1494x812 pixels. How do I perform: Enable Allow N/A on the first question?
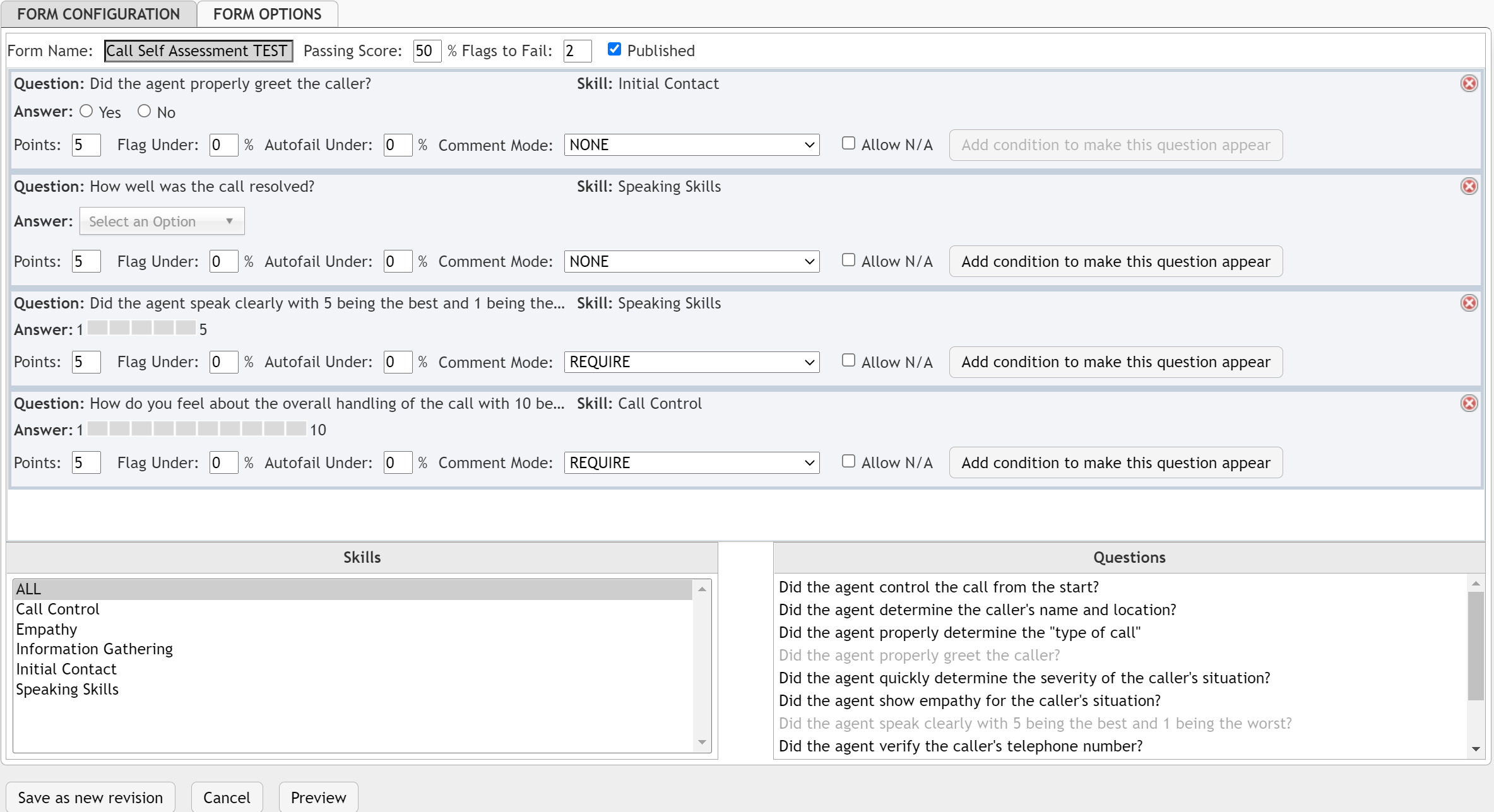pos(848,143)
